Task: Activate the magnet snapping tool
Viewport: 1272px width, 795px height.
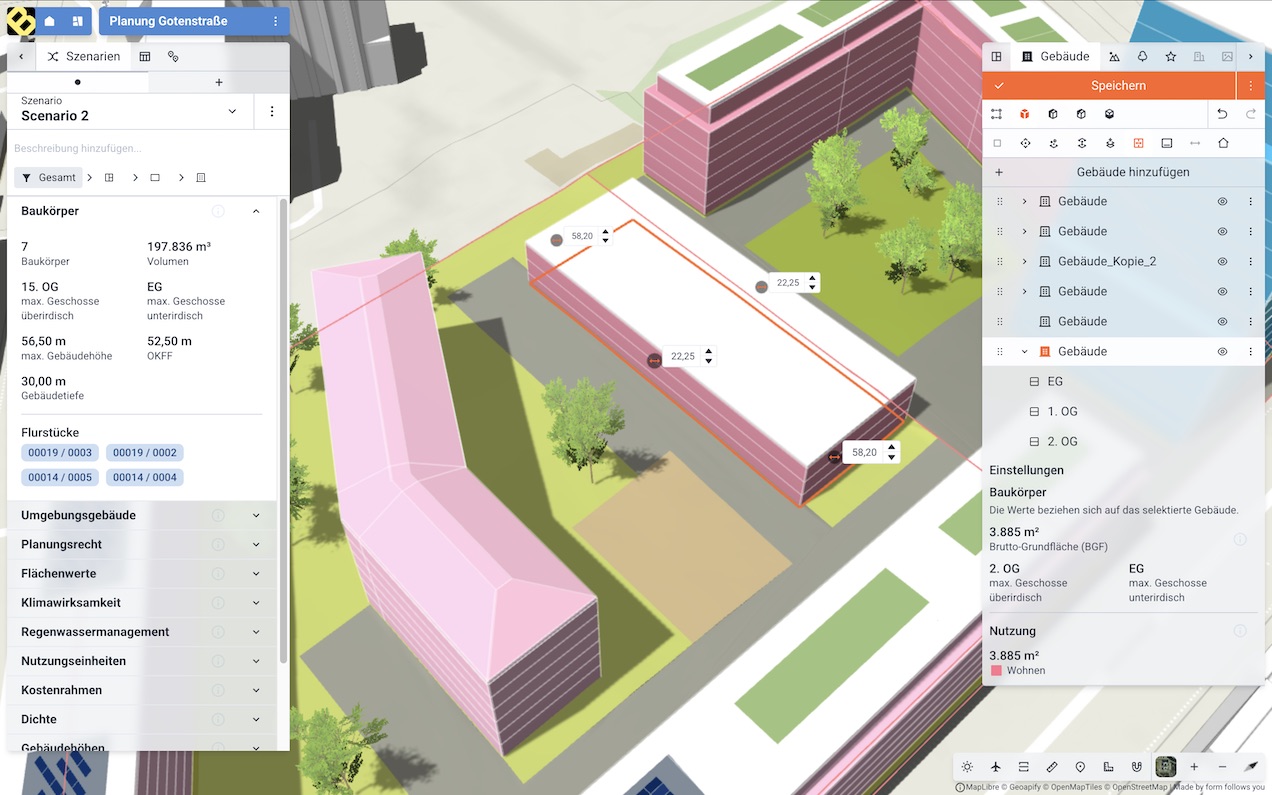Action: tap(1137, 767)
